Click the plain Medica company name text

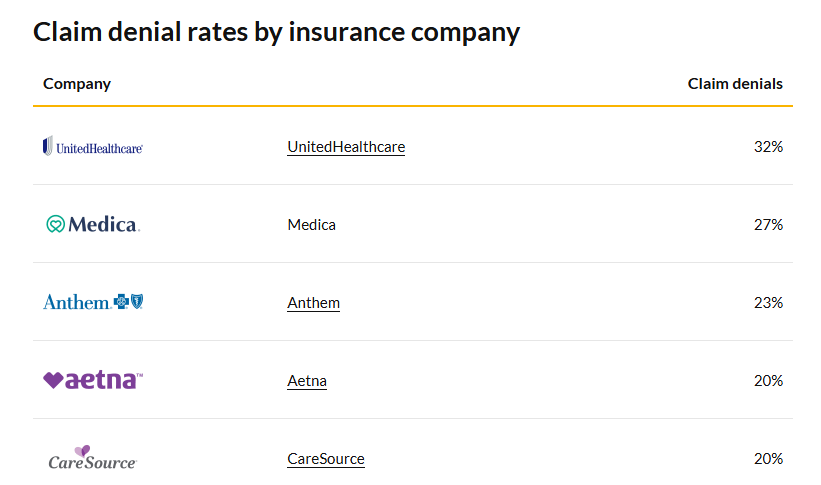pos(311,225)
